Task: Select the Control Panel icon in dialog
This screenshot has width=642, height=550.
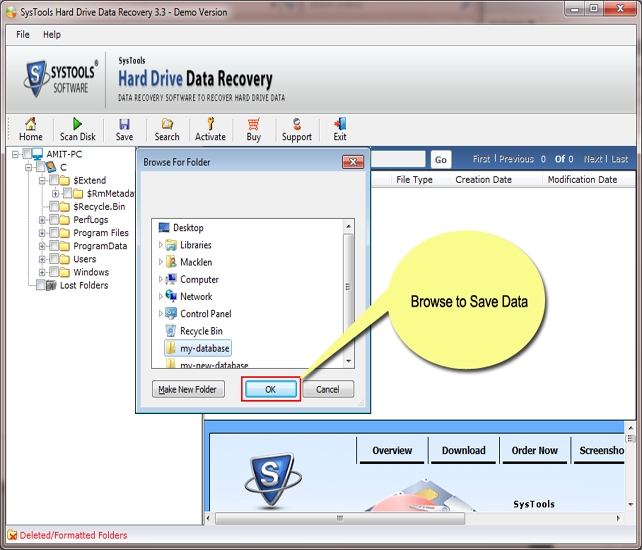Action: (171, 314)
